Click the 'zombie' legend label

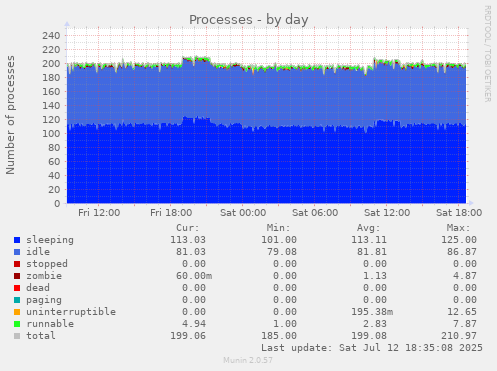[x=44, y=276]
